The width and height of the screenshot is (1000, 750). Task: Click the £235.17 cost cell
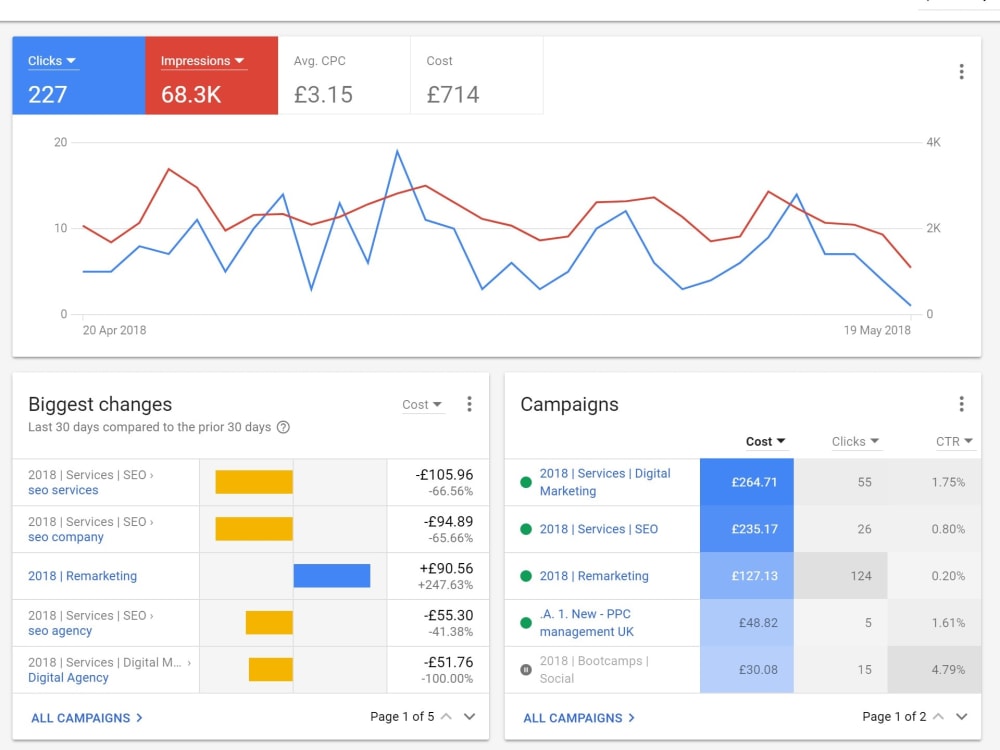747,529
